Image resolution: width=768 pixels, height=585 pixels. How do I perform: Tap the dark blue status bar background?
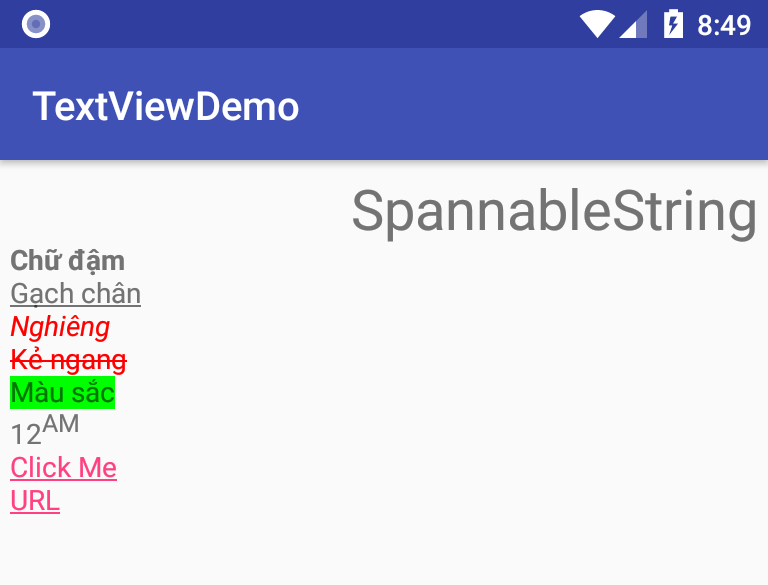point(313,24)
